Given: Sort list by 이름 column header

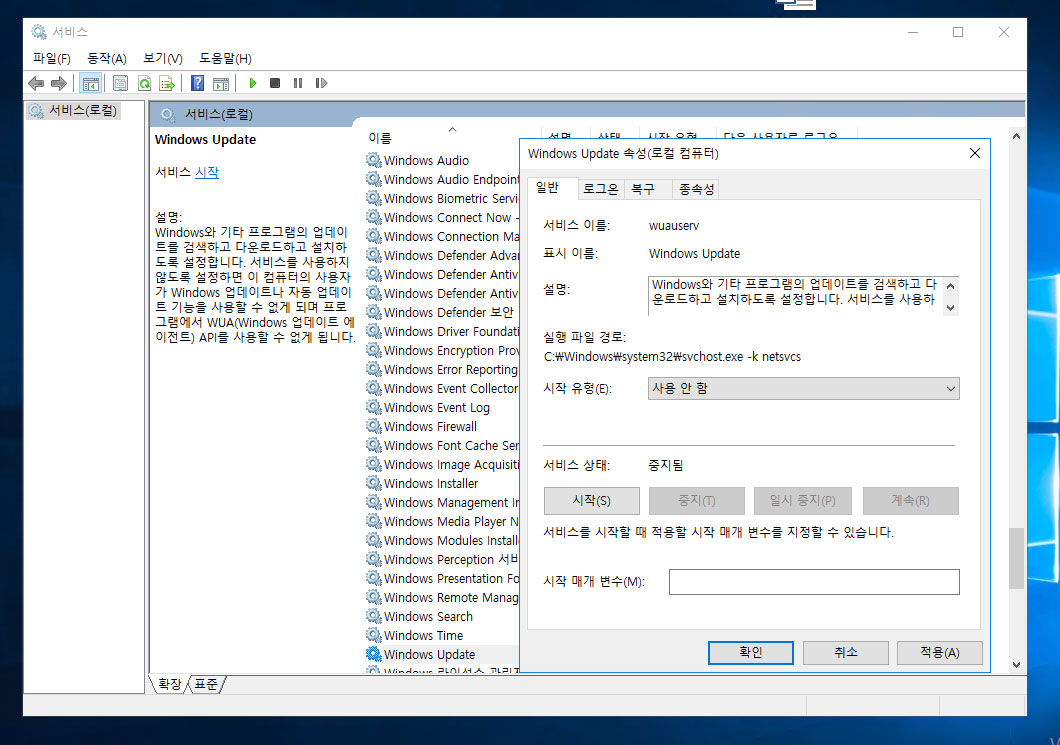Looking at the screenshot, I should click(381, 138).
